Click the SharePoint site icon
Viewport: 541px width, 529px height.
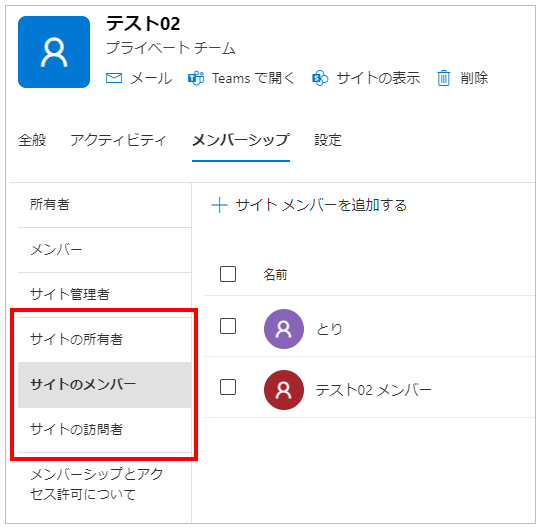320,78
